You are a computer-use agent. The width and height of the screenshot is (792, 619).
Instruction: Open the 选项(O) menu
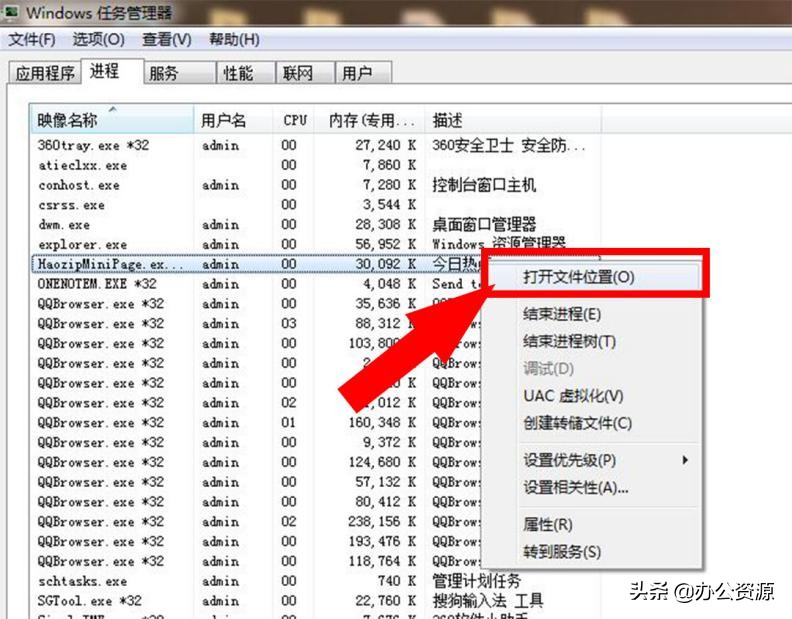coord(98,39)
